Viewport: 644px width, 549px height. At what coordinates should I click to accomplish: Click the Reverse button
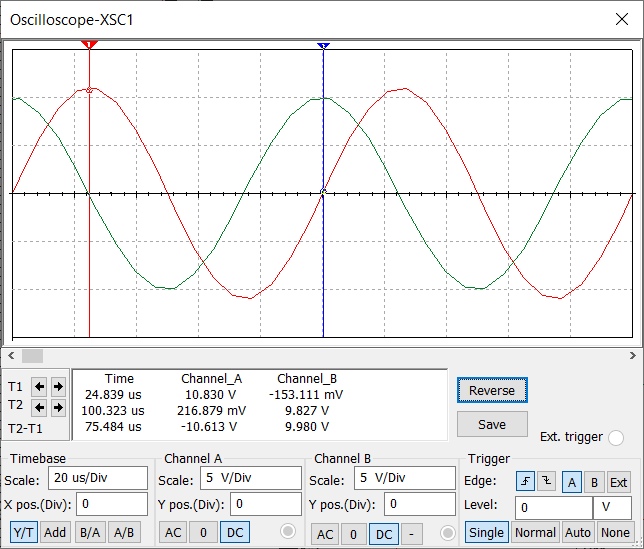click(492, 390)
